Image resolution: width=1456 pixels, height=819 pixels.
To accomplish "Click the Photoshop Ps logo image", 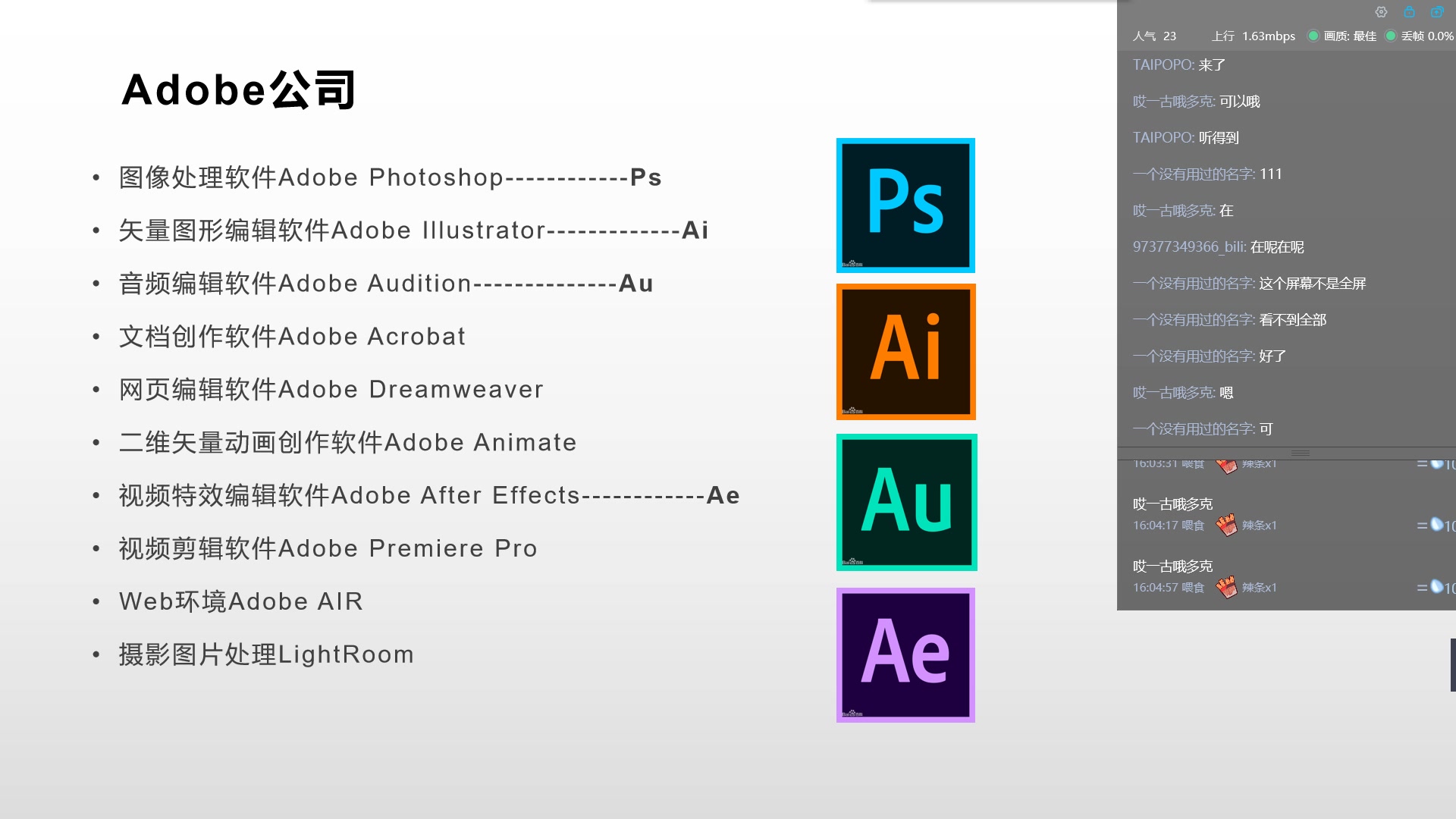I will (905, 205).
